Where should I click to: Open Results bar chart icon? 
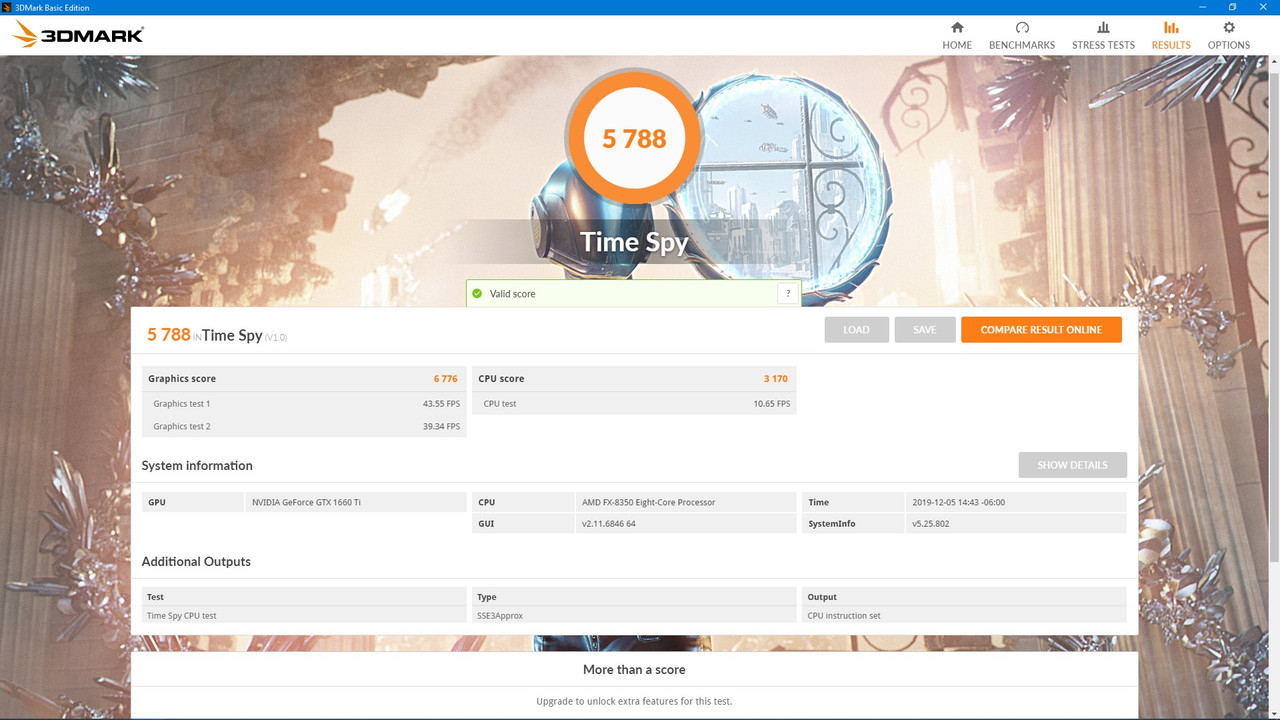(x=1171, y=28)
